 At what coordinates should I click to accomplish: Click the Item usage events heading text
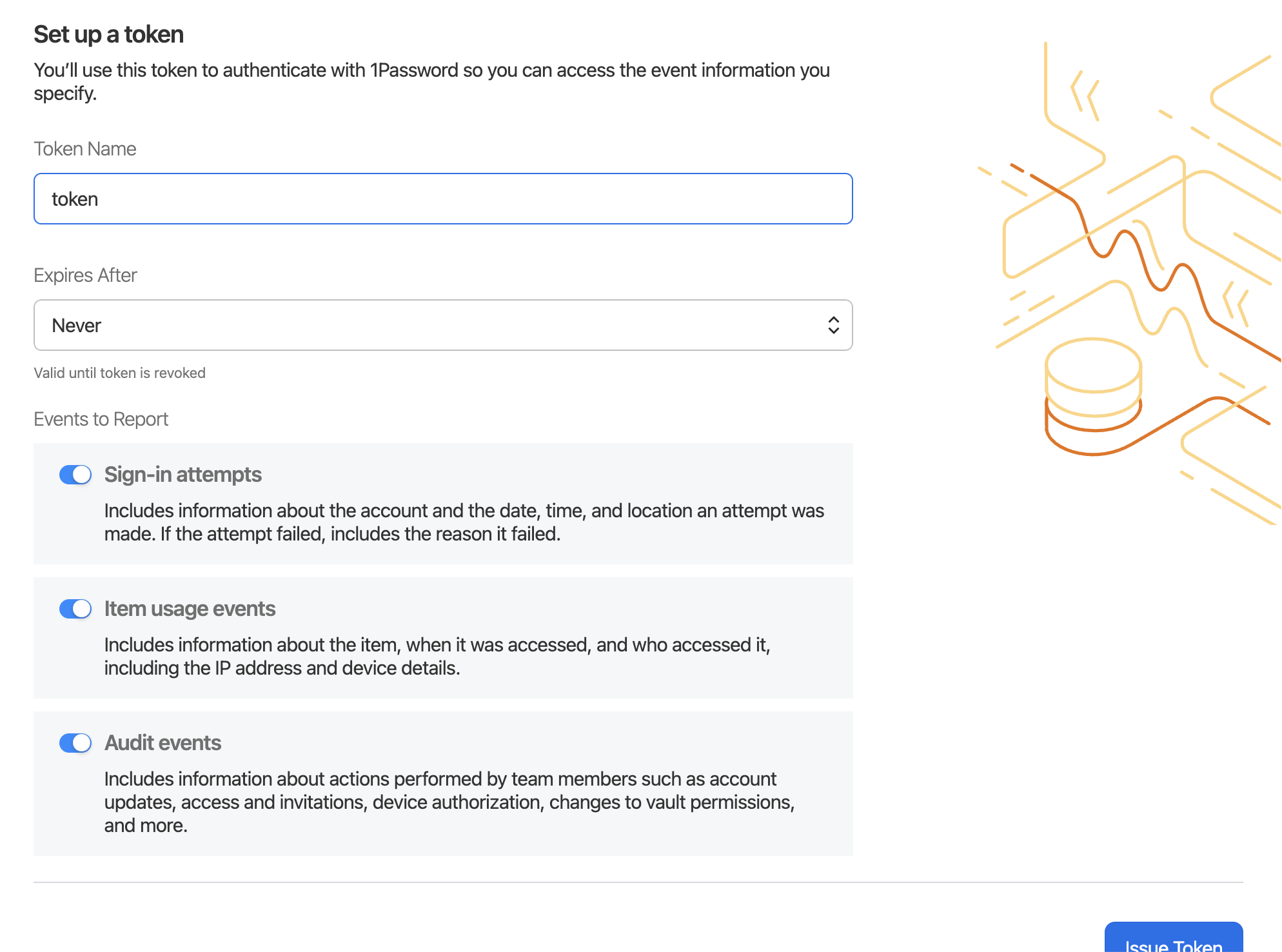tap(190, 609)
